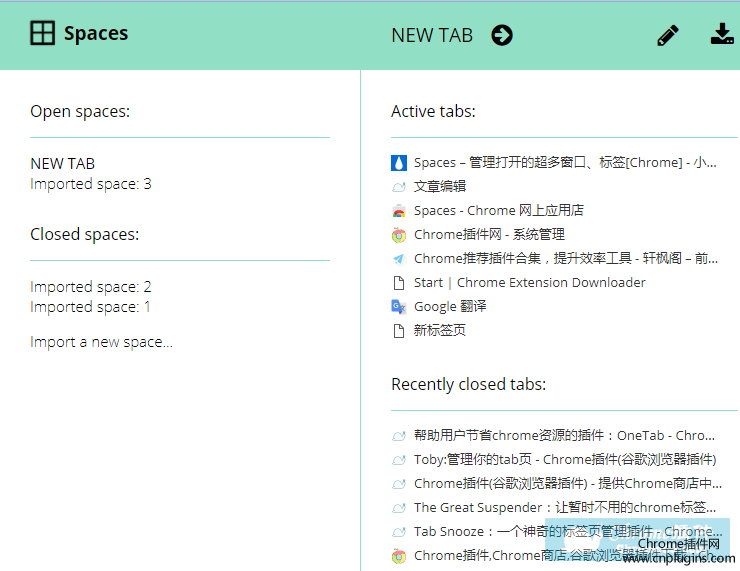This screenshot has height=571, width=740.
Task: Open Start | Chrome Extension Downloader tab
Action: (530, 283)
